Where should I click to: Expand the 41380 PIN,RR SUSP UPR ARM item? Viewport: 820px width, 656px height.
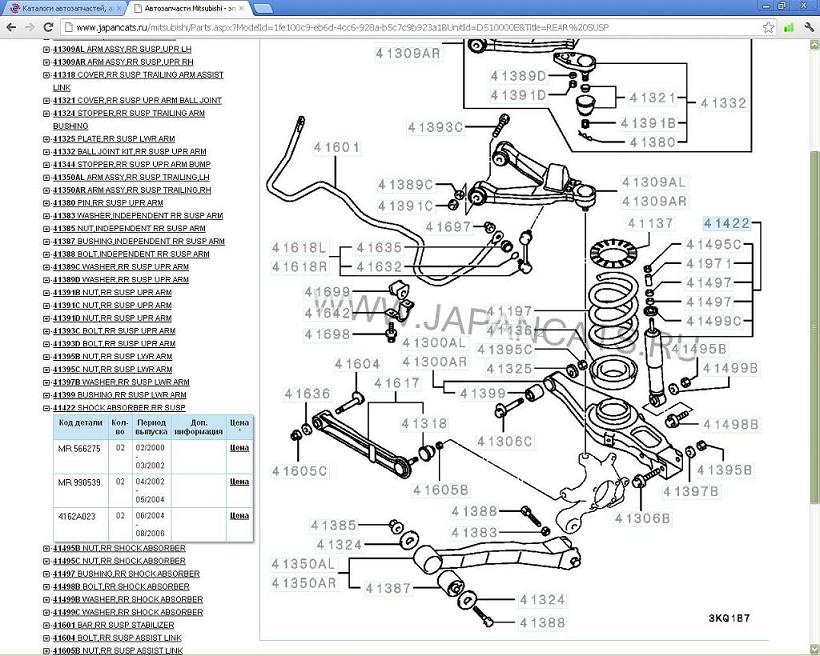pos(46,203)
